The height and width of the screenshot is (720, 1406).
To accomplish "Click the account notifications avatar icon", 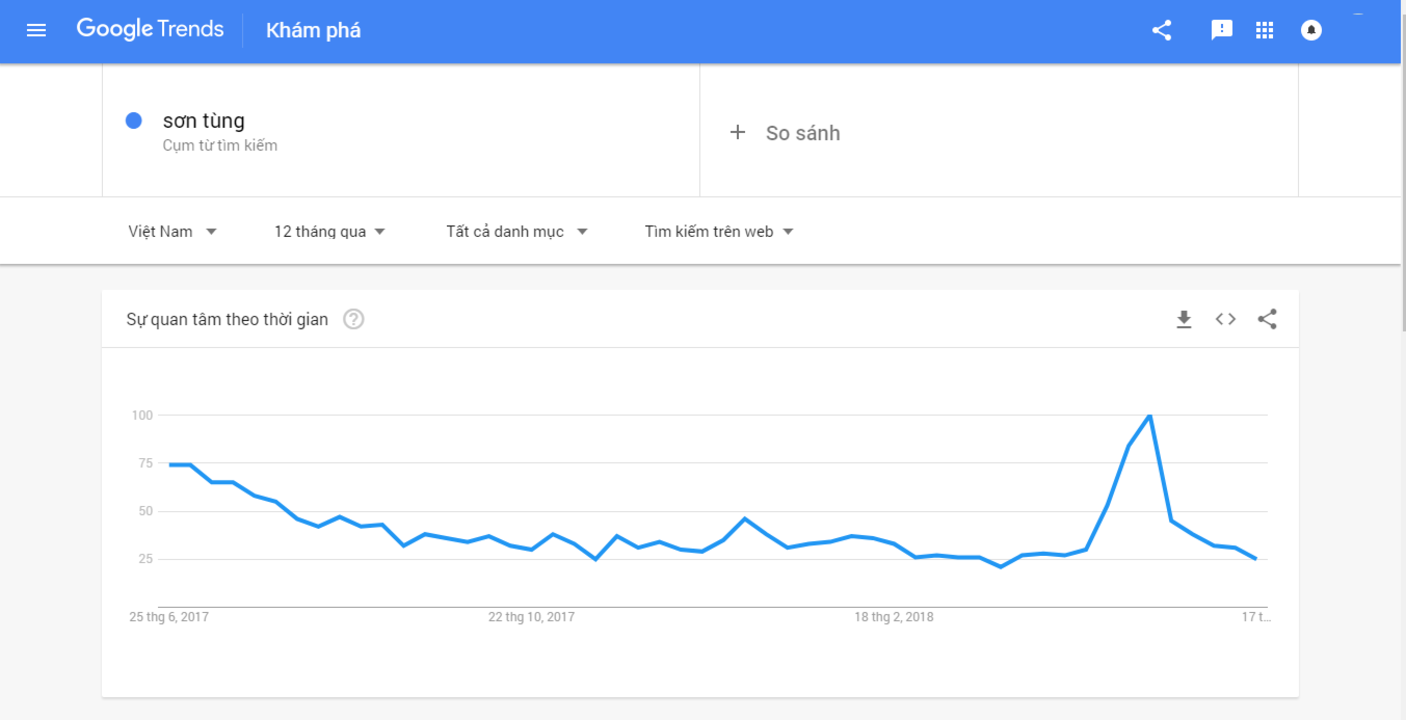I will coord(1311,30).
